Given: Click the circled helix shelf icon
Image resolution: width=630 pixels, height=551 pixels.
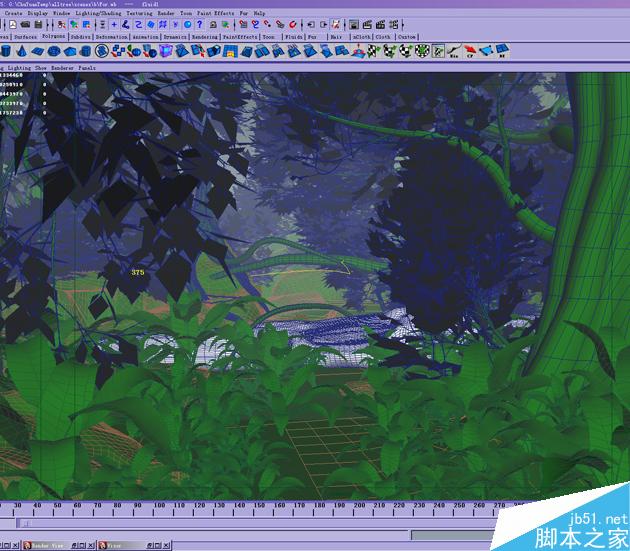Looking at the screenshot, I should pos(102,51).
